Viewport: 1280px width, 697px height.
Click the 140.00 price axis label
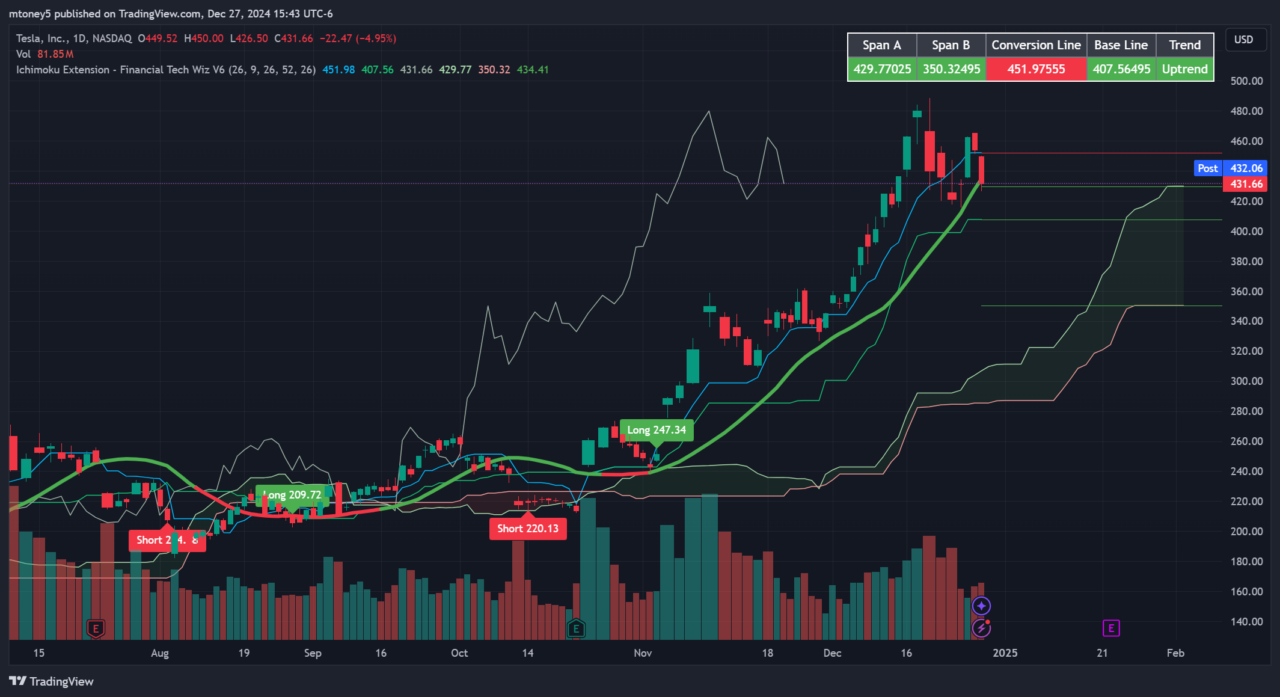[1246, 621]
